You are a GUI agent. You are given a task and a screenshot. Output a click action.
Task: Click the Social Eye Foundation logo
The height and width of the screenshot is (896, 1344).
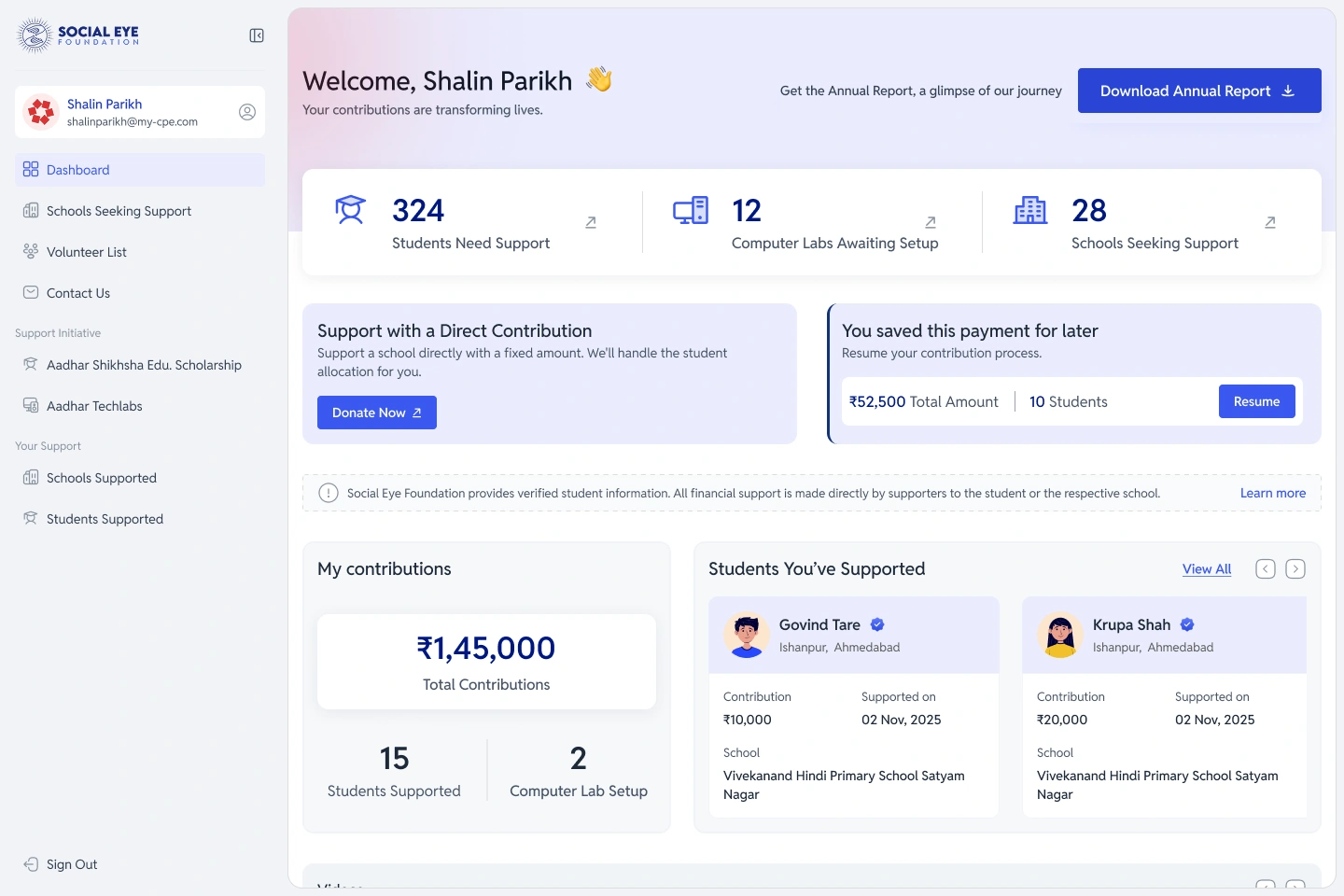[78, 35]
